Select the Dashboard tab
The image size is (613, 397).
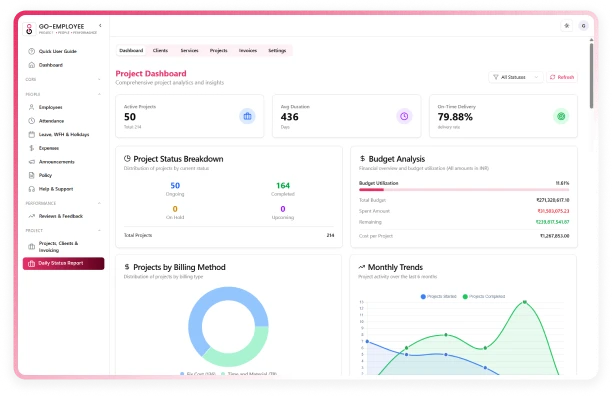point(131,50)
